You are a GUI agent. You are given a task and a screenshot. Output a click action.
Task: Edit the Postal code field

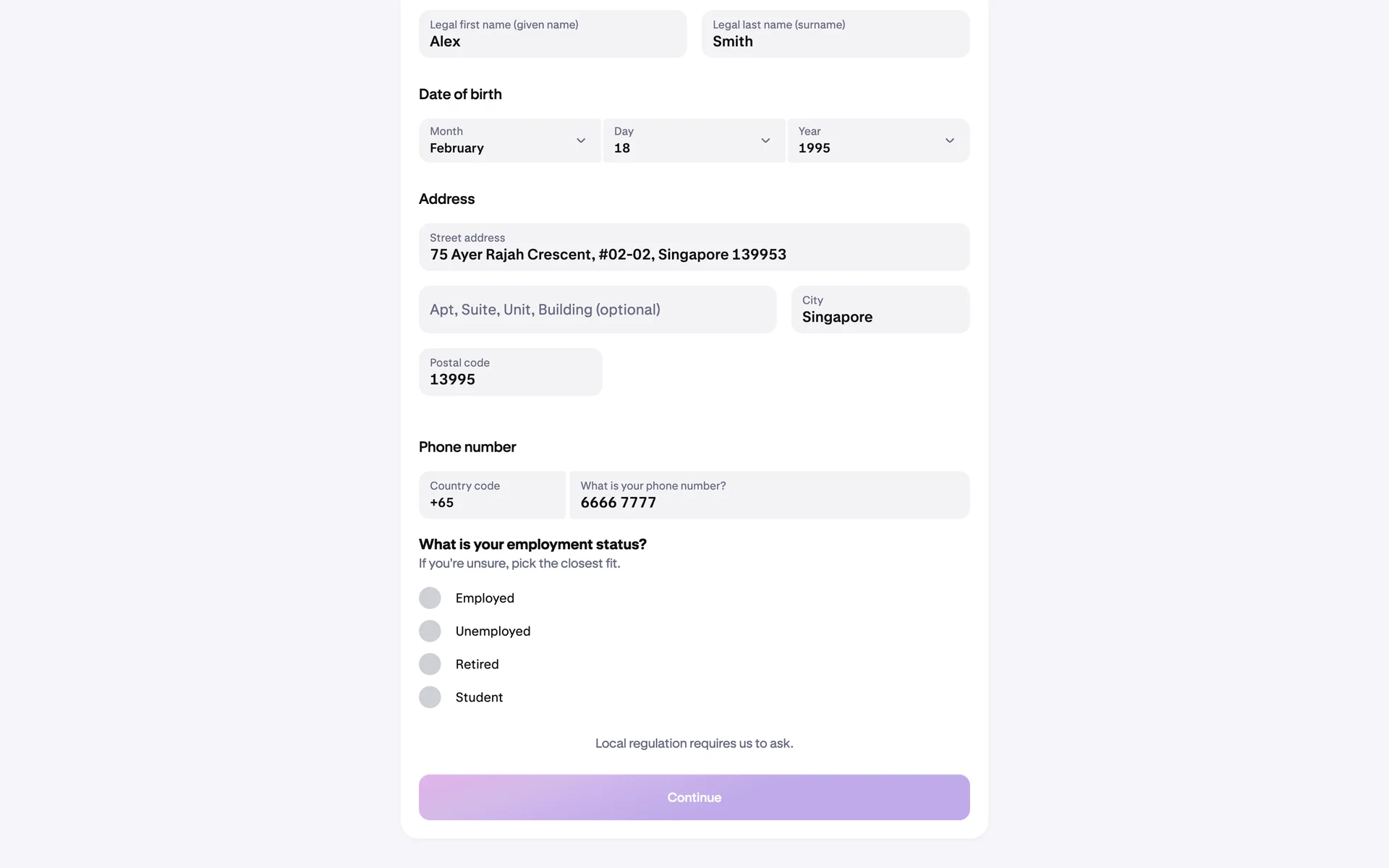click(x=510, y=373)
